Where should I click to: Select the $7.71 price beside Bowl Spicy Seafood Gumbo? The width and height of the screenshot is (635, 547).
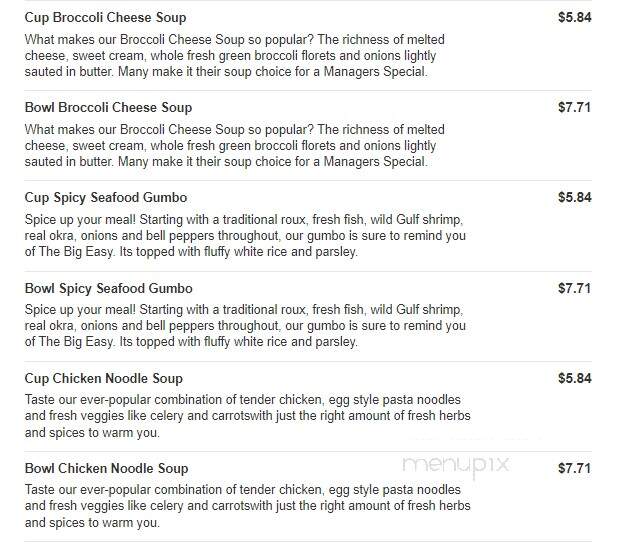tap(574, 289)
